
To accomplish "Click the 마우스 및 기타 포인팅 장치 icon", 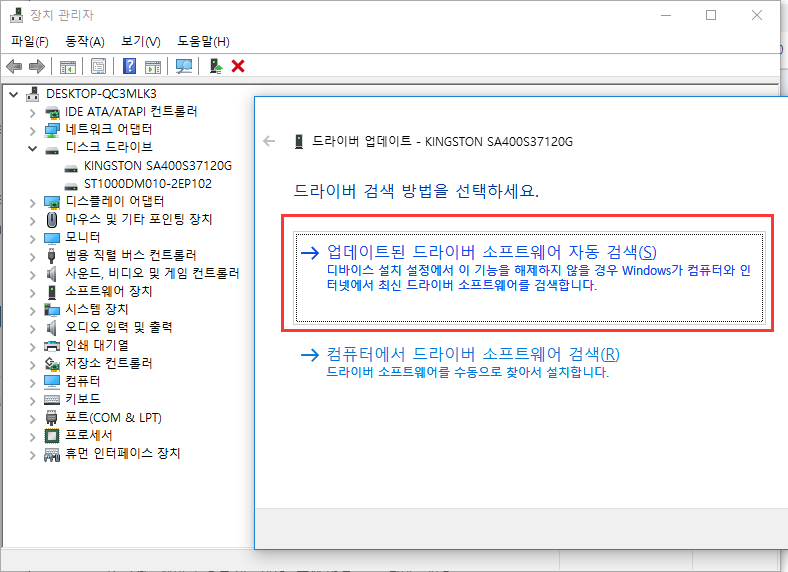I will point(52,220).
